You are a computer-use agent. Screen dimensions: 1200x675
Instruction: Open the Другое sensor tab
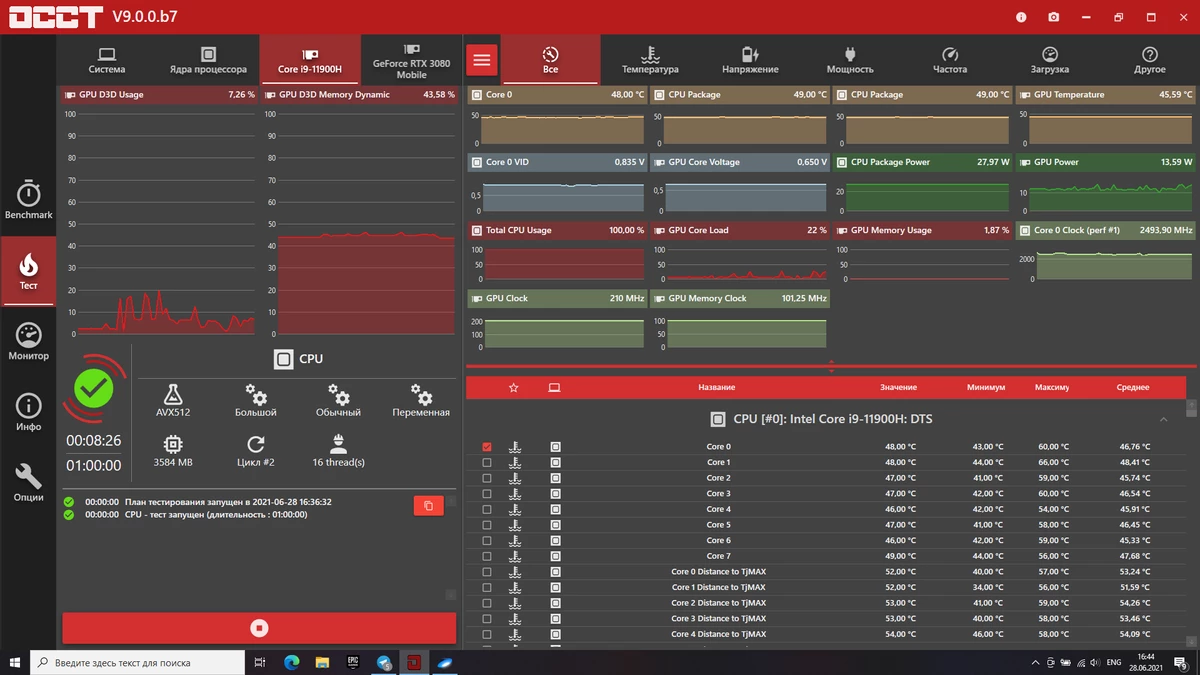1150,60
